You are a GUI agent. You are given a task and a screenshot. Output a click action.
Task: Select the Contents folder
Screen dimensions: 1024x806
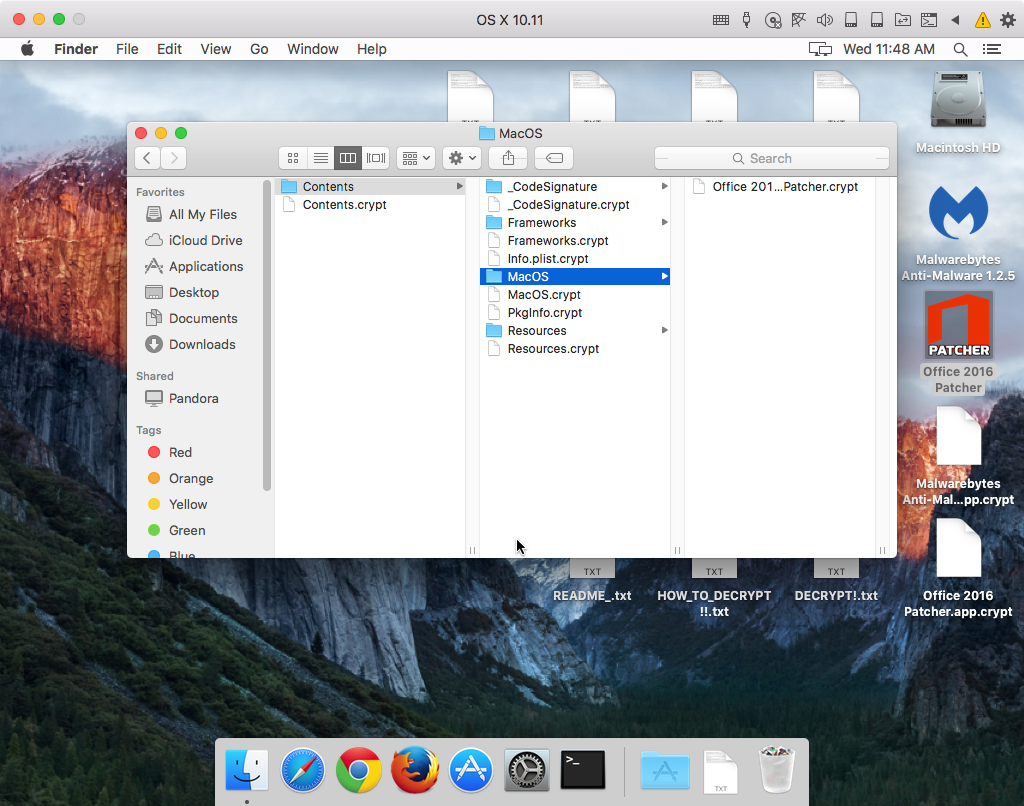click(370, 187)
